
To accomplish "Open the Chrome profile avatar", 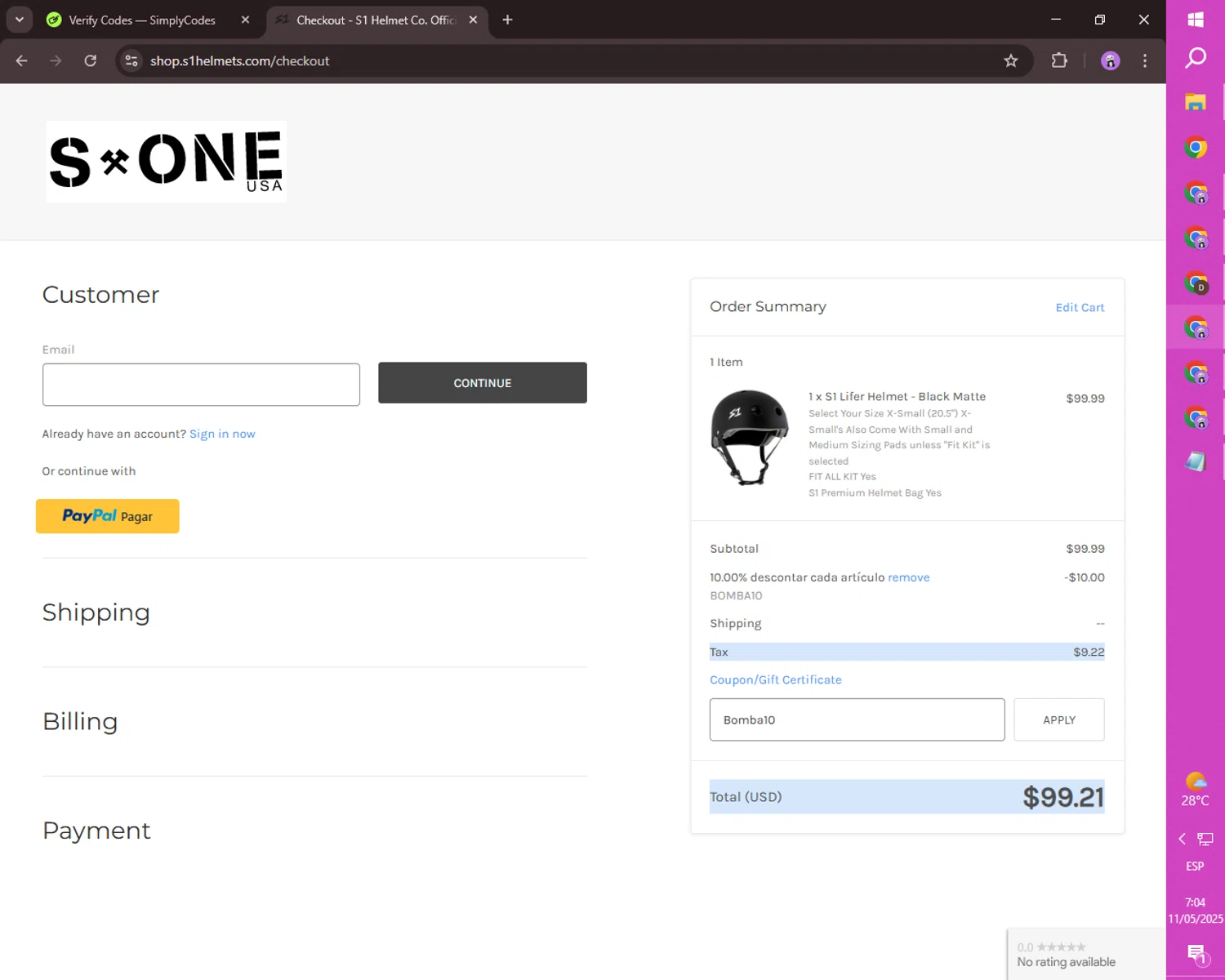I will click(x=1111, y=60).
